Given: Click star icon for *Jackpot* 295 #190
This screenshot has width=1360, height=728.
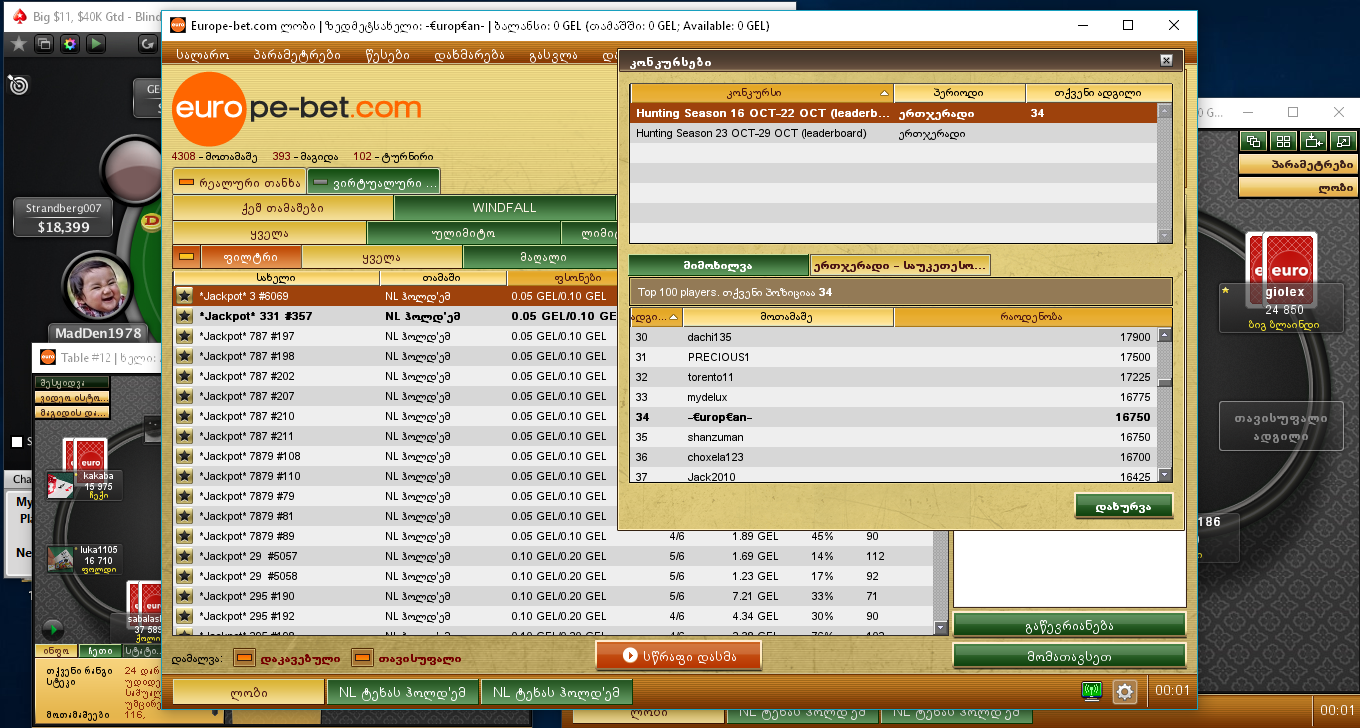Looking at the screenshot, I should tap(184, 596).
